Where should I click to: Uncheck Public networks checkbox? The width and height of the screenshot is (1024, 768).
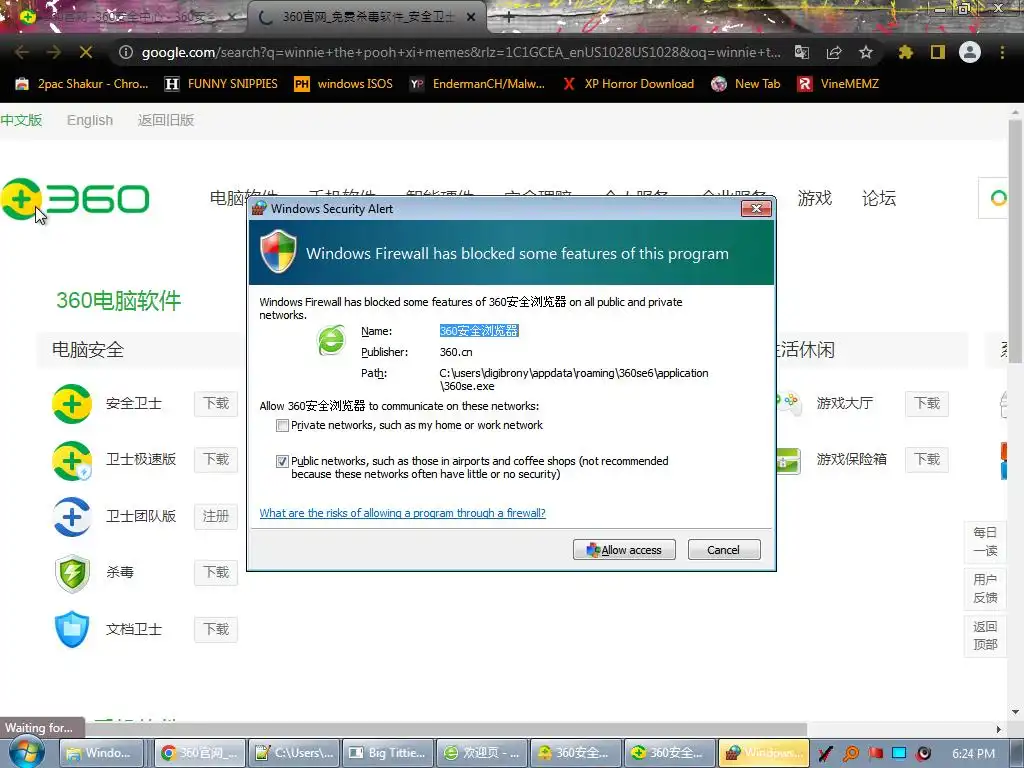tap(282, 462)
